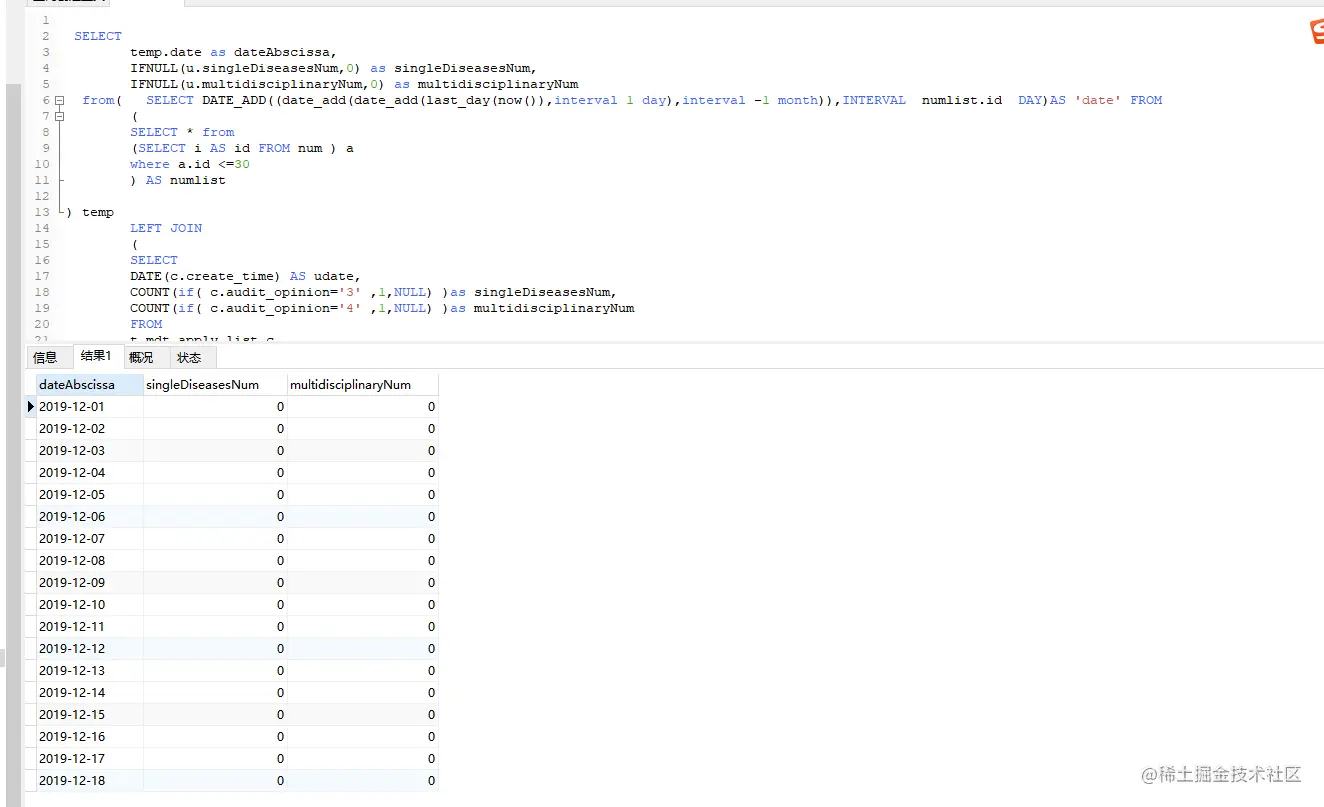Switch to the 信息 tab
The height and width of the screenshot is (807, 1324).
47,356
